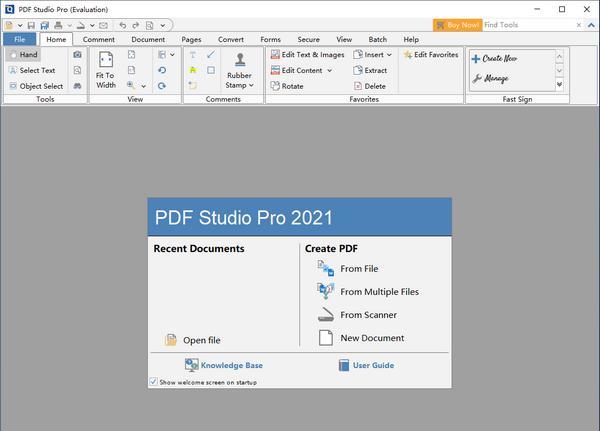This screenshot has height=431, width=600.
Task: Click the Line annotation icon
Action: (211, 55)
